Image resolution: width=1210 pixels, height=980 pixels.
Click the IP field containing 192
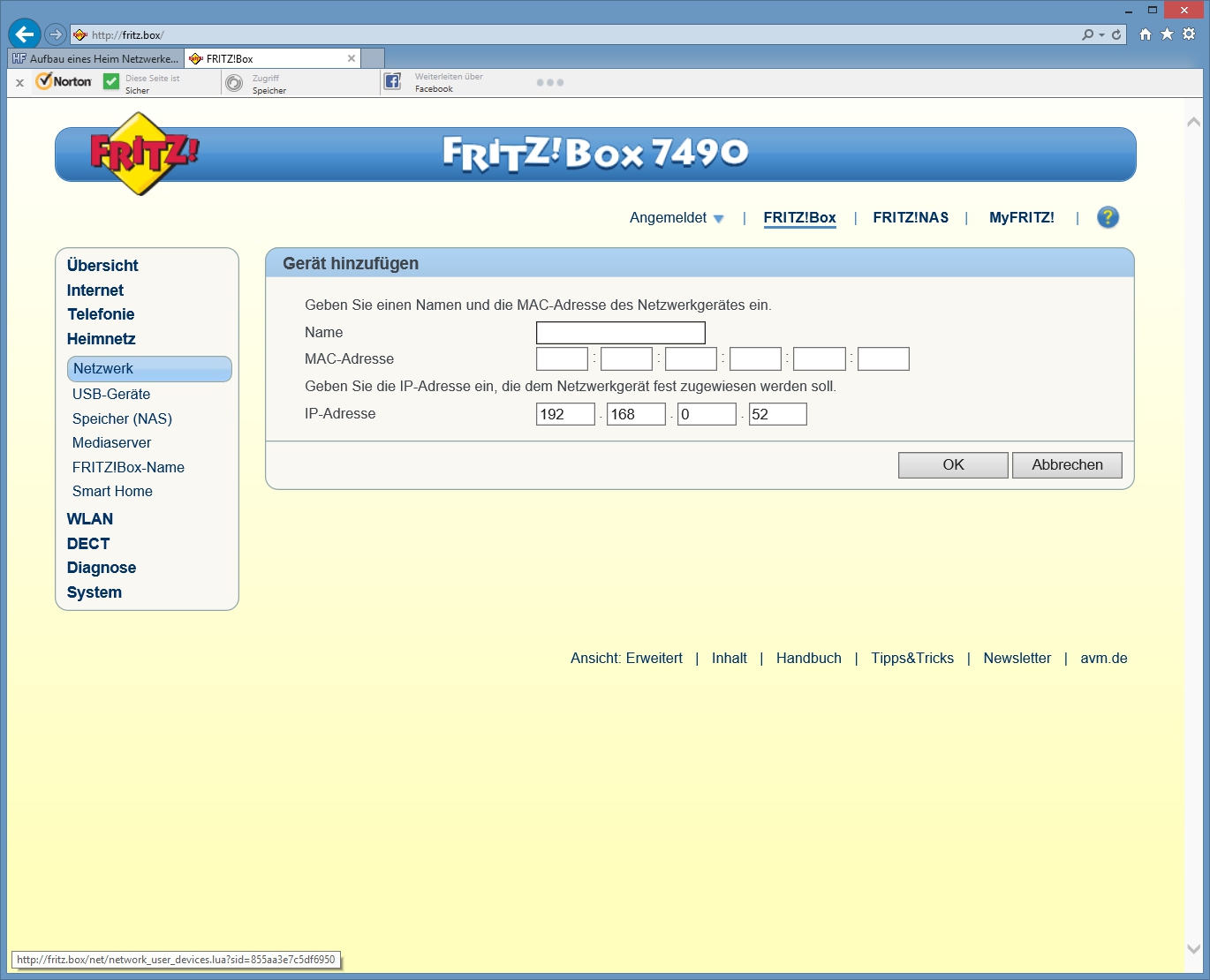tap(565, 414)
